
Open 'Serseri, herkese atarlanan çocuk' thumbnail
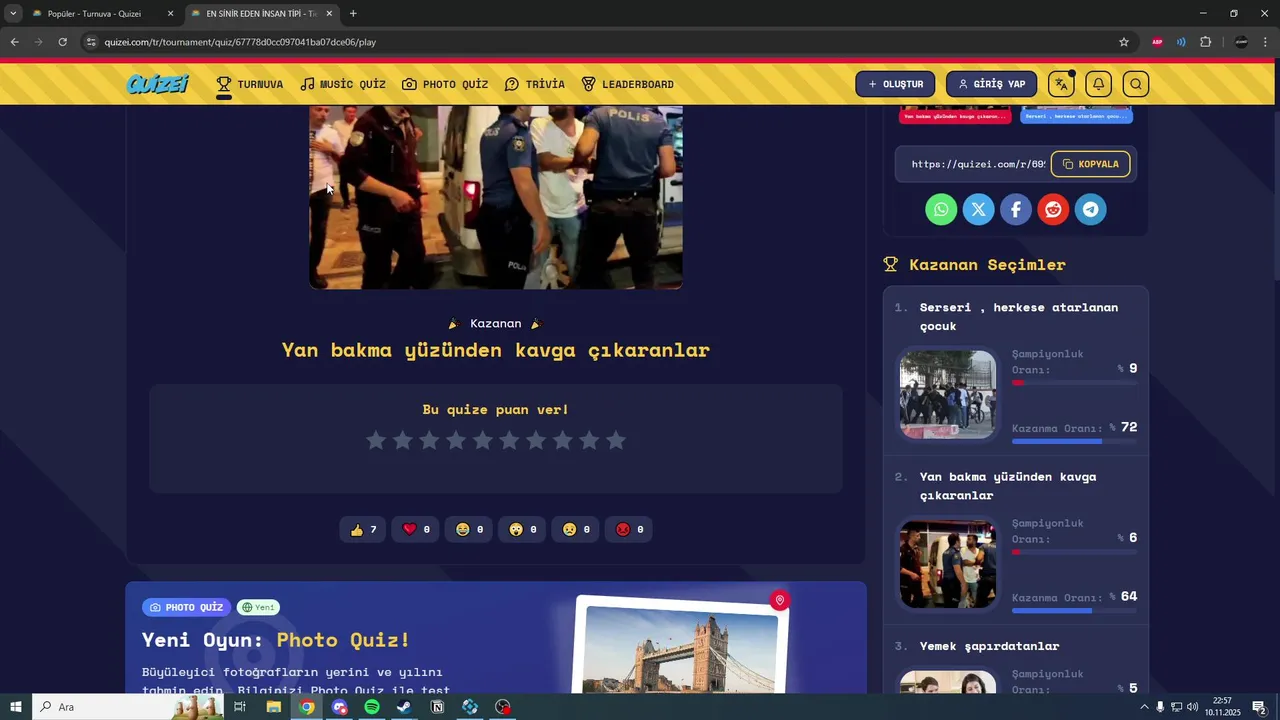(x=947, y=394)
